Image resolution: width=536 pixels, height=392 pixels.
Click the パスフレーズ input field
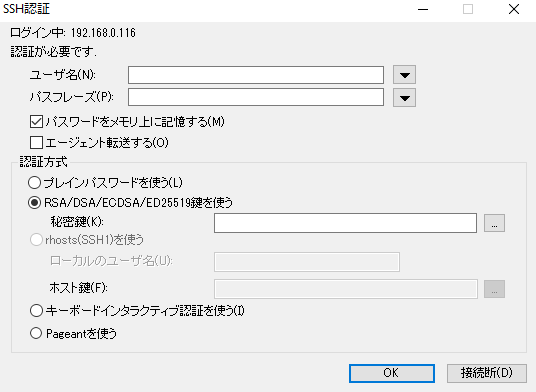point(256,97)
